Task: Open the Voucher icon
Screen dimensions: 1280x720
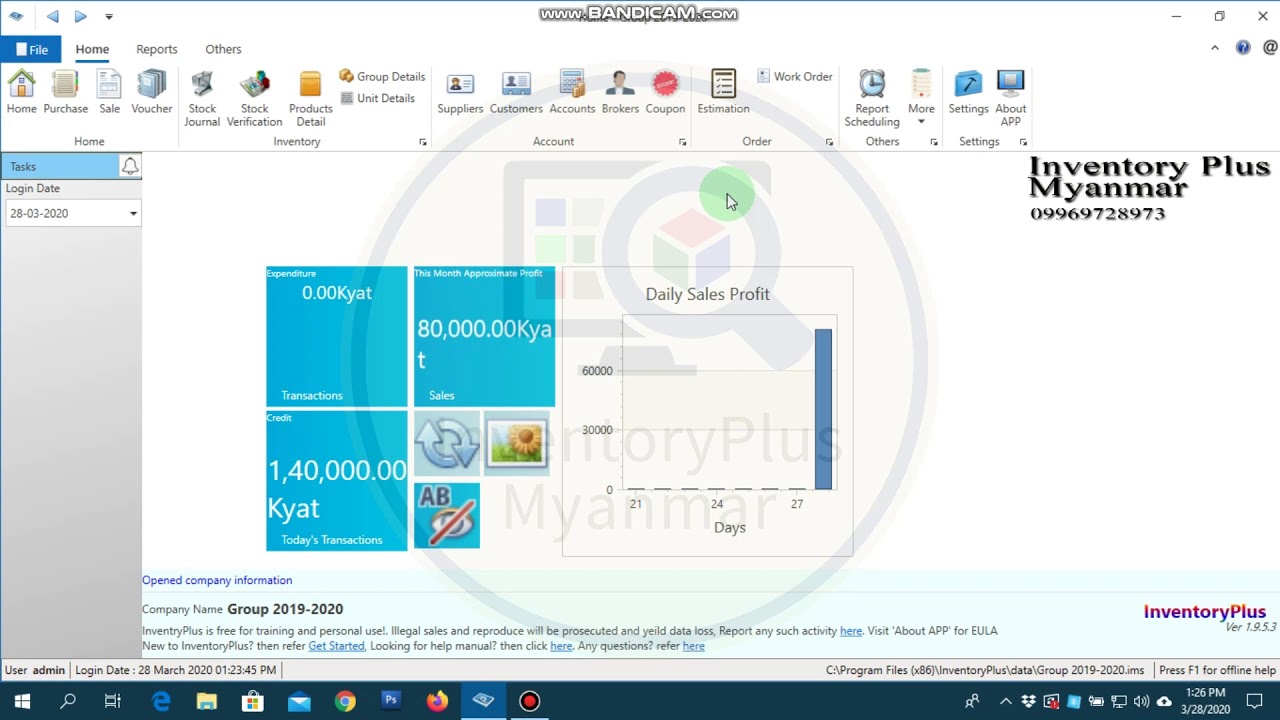Action: 151,92
